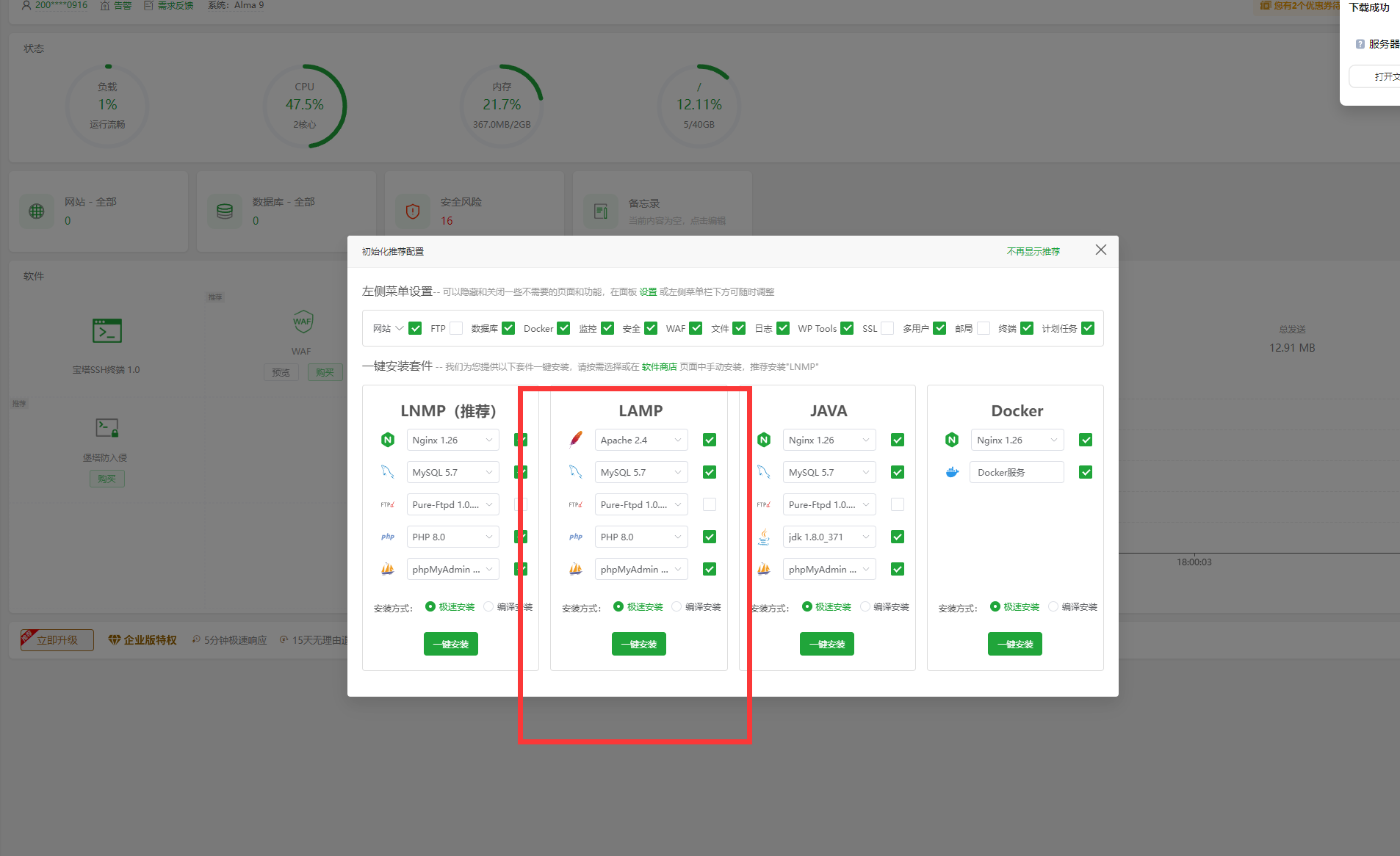The height and width of the screenshot is (856, 1400).
Task: Click the php icon in LAMP row
Action: pyautogui.click(x=576, y=537)
